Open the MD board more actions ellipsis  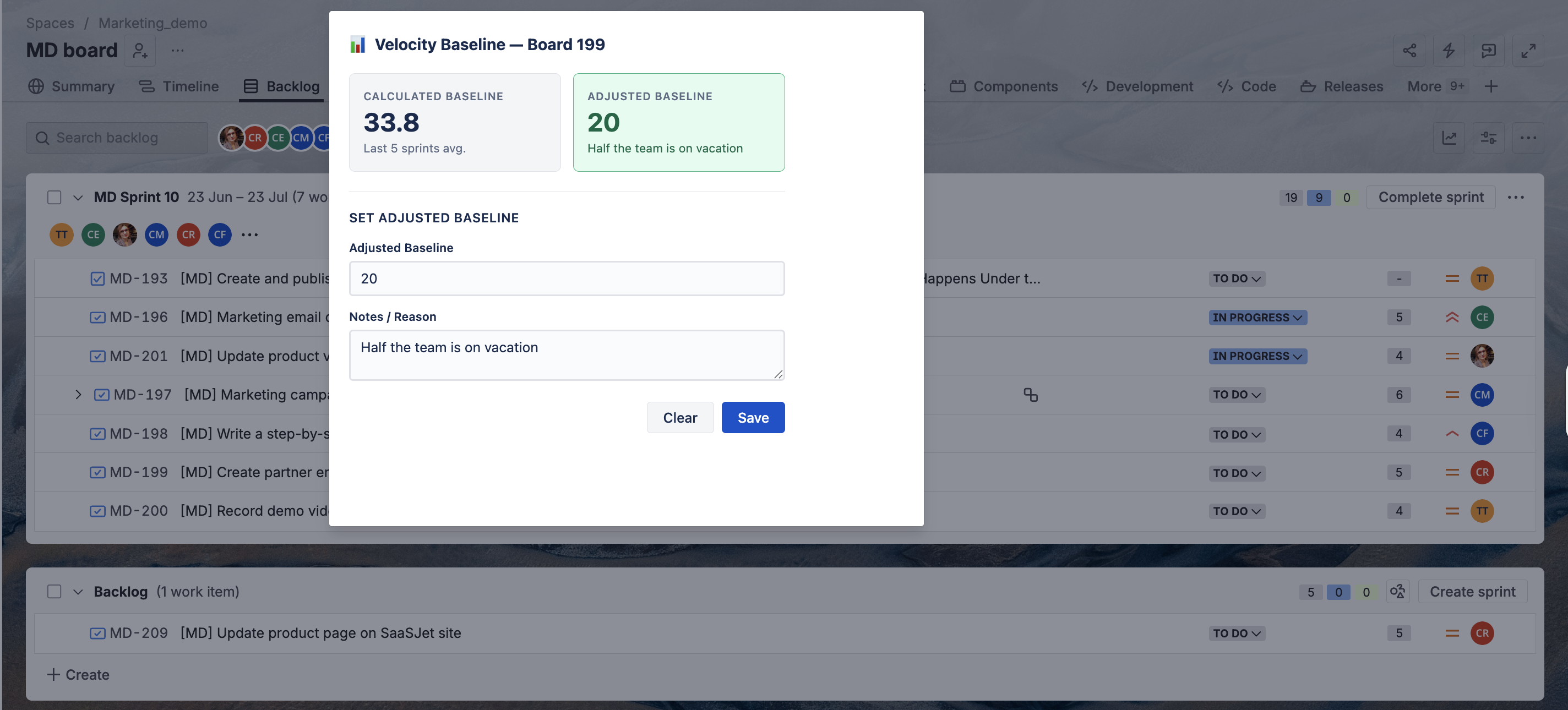[x=177, y=51]
